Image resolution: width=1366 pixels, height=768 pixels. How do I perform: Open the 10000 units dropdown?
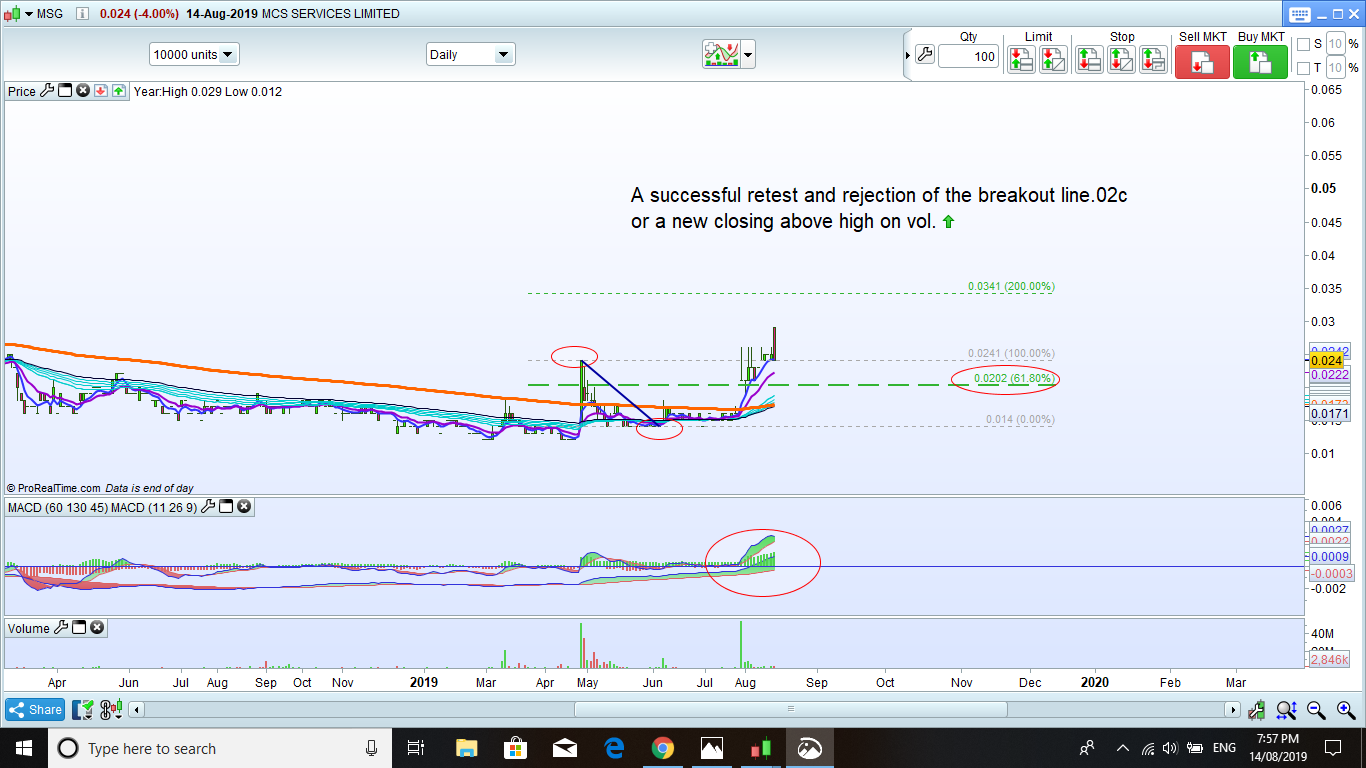pos(194,54)
